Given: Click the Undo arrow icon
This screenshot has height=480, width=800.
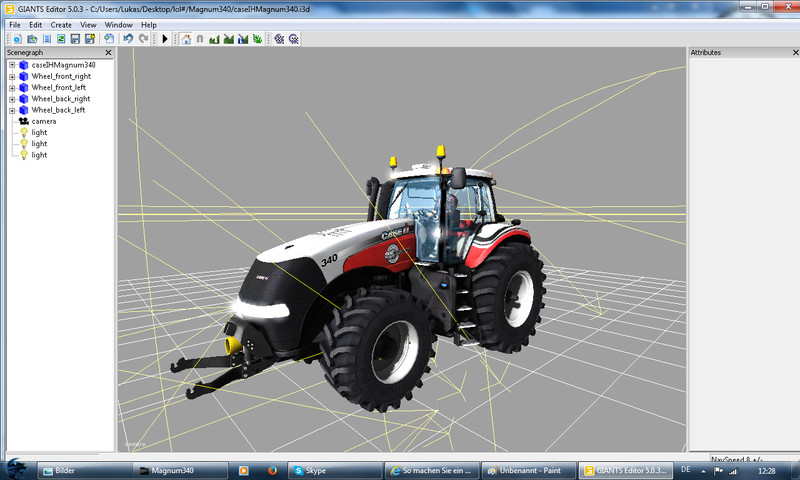Looking at the screenshot, I should pos(128,39).
